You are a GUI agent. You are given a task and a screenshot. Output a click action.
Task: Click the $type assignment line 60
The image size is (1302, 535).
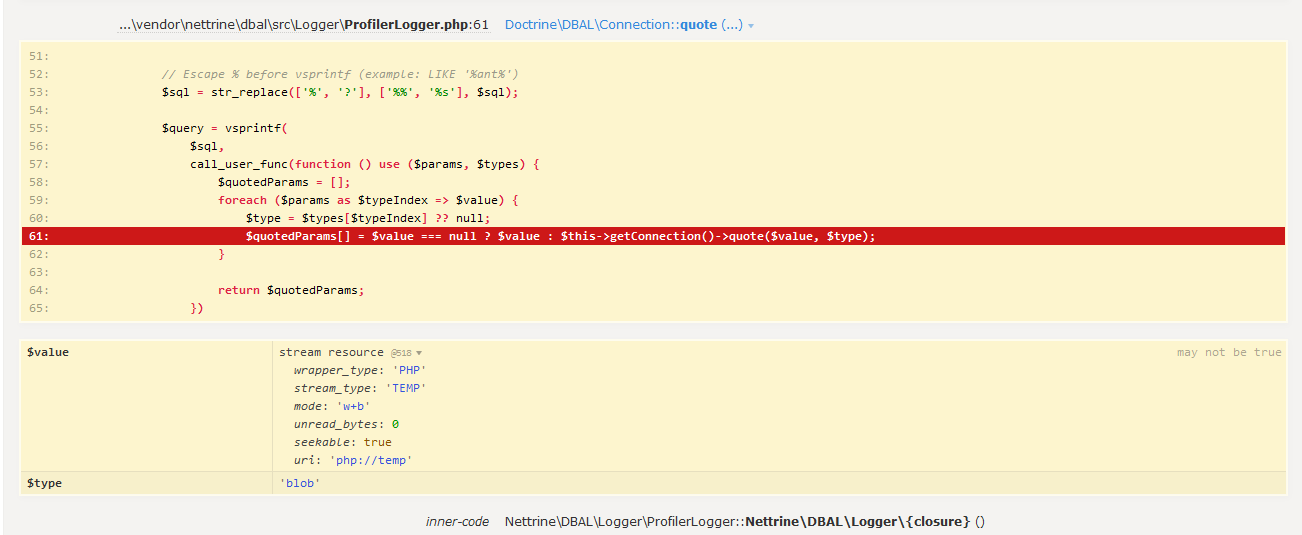click(368, 218)
